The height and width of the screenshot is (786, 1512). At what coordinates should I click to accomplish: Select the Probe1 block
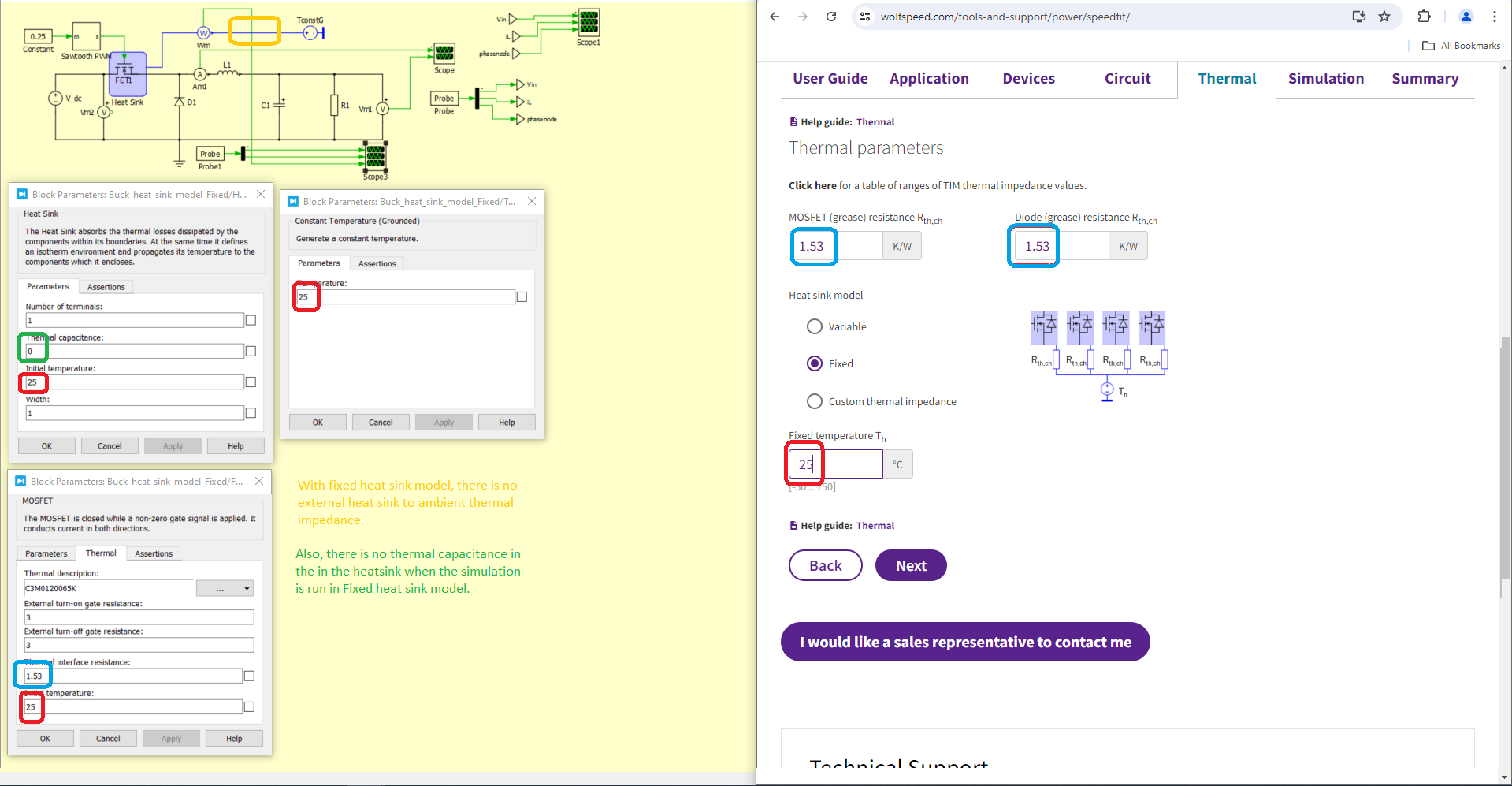210,154
